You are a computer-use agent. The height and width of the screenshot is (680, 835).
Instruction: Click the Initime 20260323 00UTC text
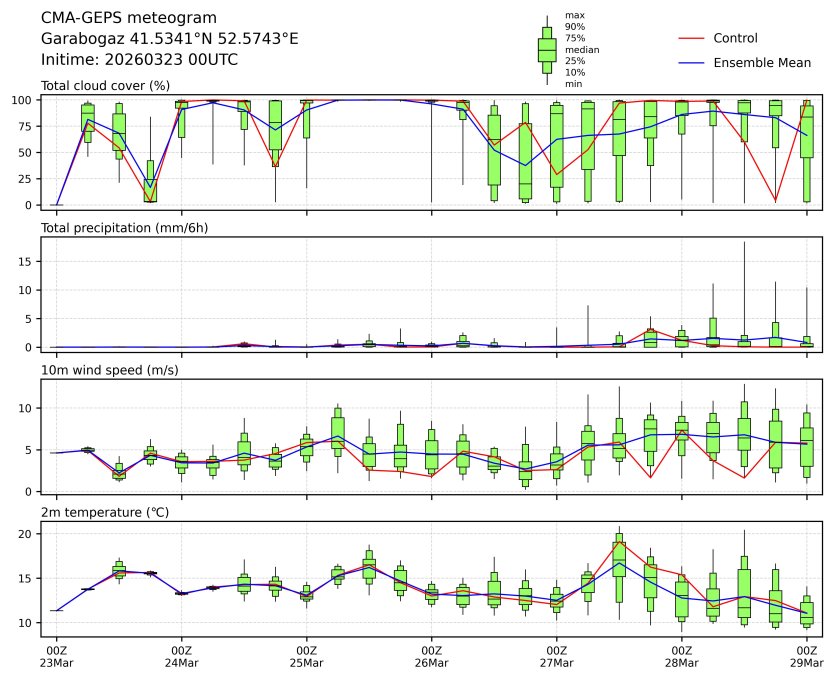[x=139, y=59]
